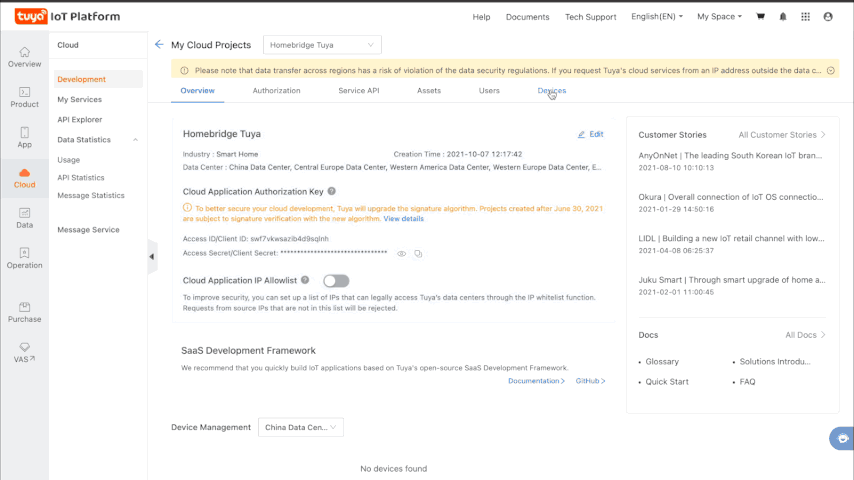Screen dimensions: 854x480
Task: Open the notifications bell icon
Action: tap(783, 16)
